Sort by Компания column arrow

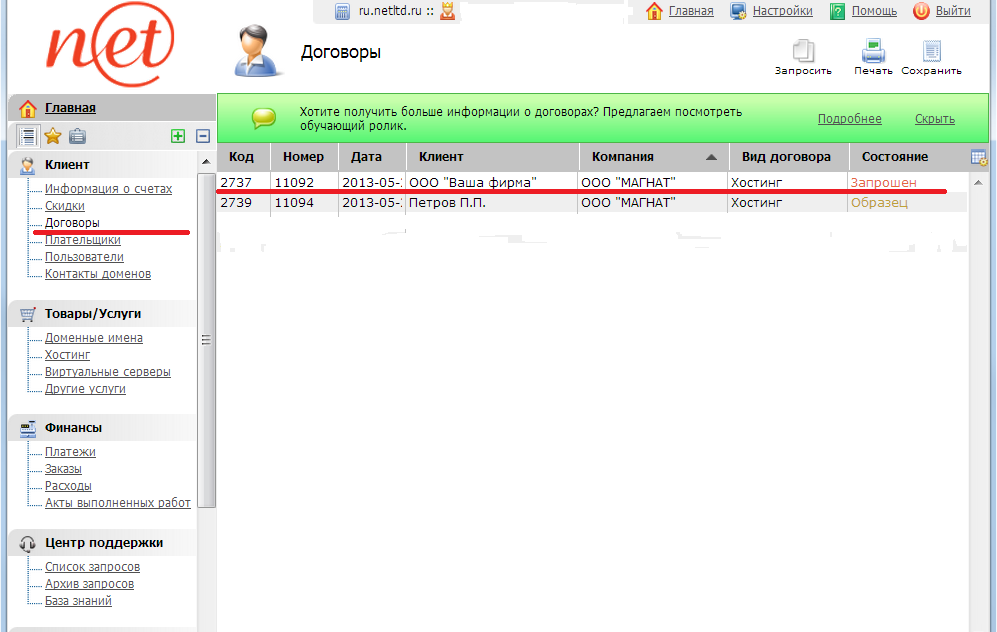(x=711, y=157)
